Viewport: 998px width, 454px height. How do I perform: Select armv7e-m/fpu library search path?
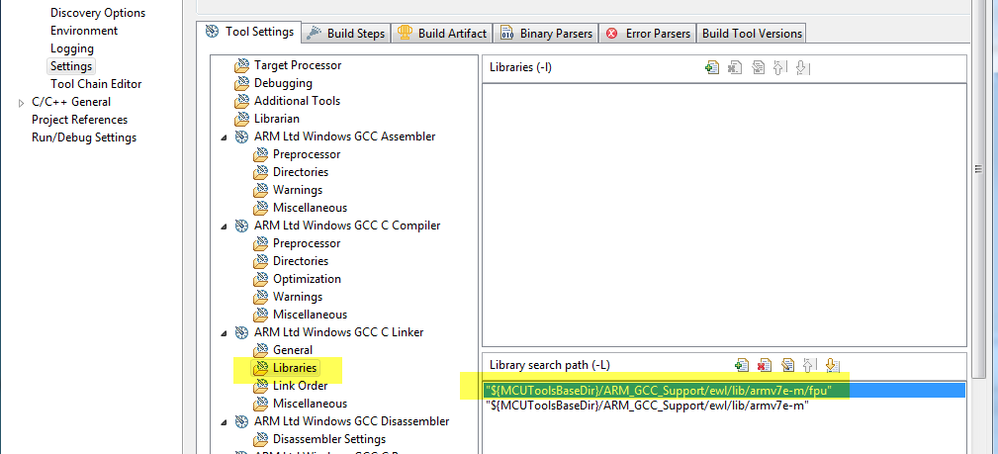tap(724, 390)
